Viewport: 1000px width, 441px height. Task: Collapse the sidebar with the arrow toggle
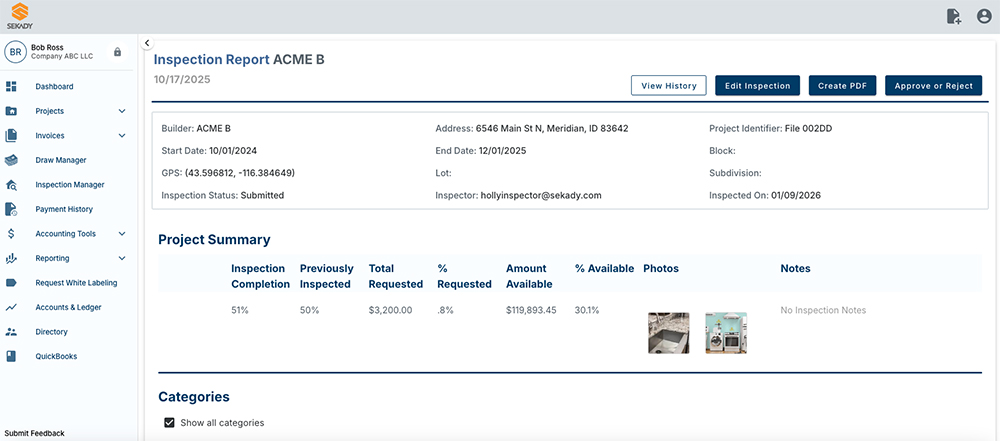(146, 43)
